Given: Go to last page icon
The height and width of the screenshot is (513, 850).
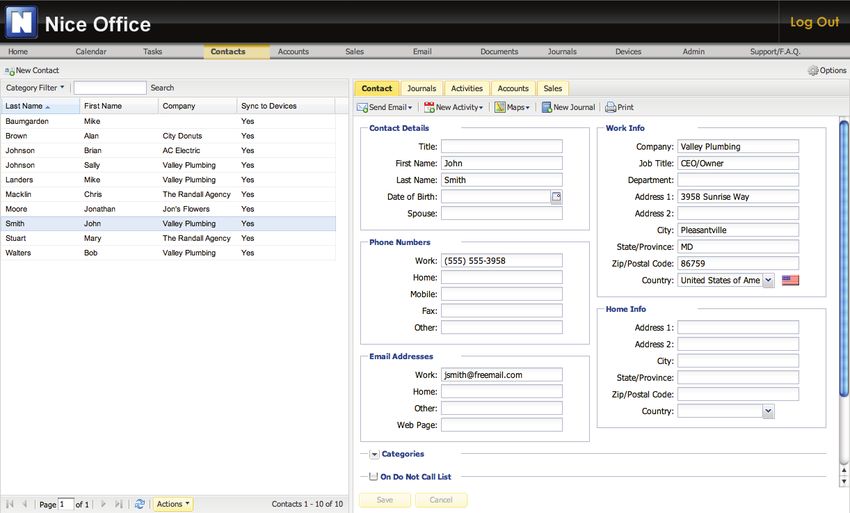Looking at the screenshot, I should point(119,504).
